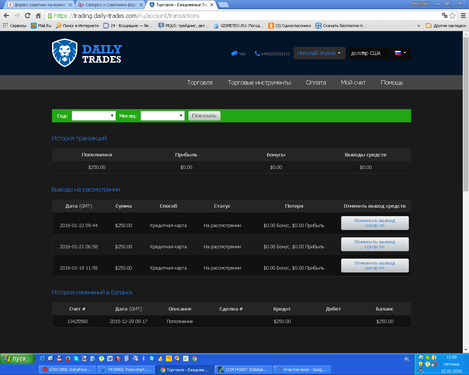Open the Chrome menu hamburger icon

pos(463,16)
